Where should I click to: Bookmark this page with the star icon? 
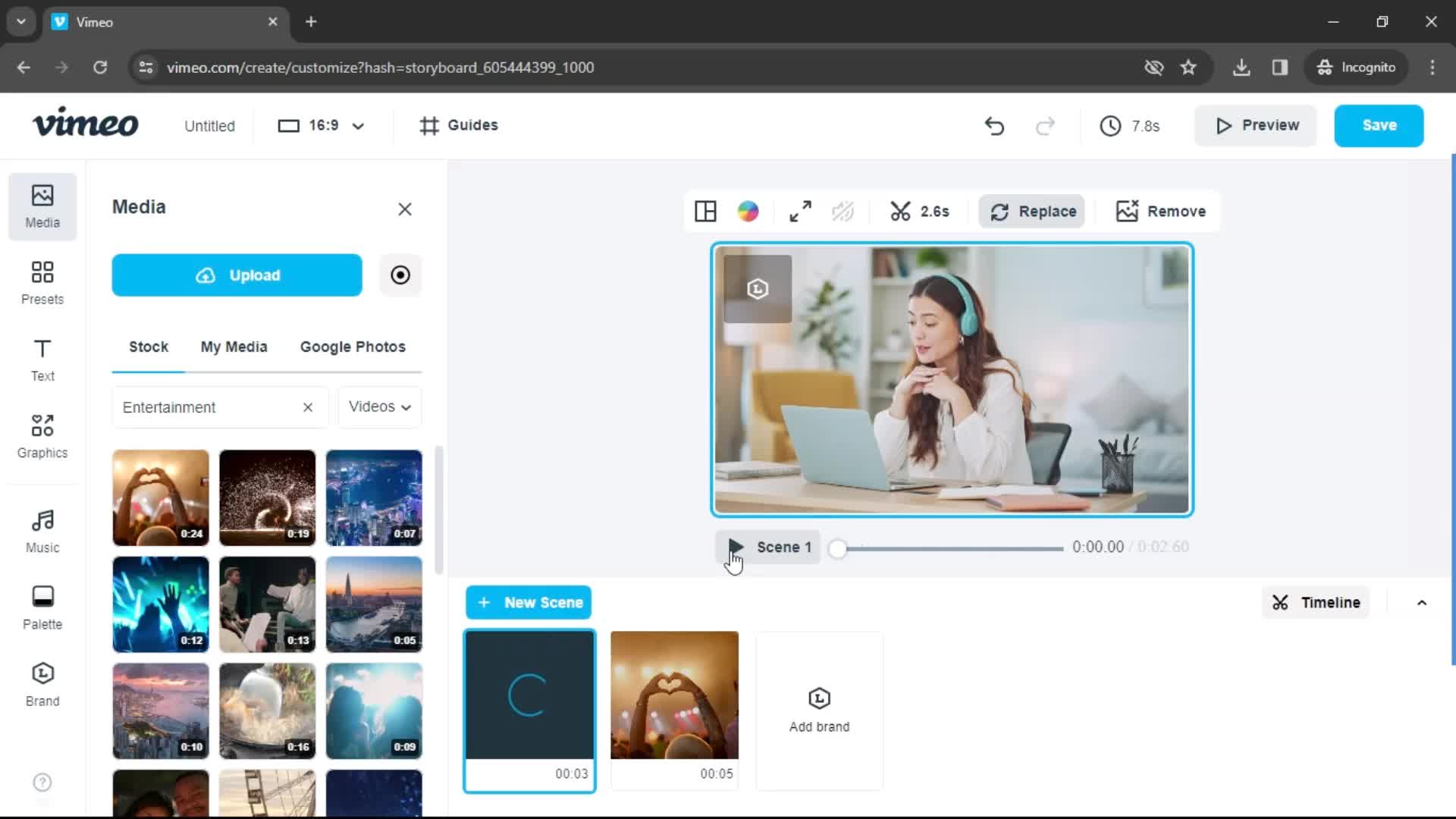(x=1188, y=67)
